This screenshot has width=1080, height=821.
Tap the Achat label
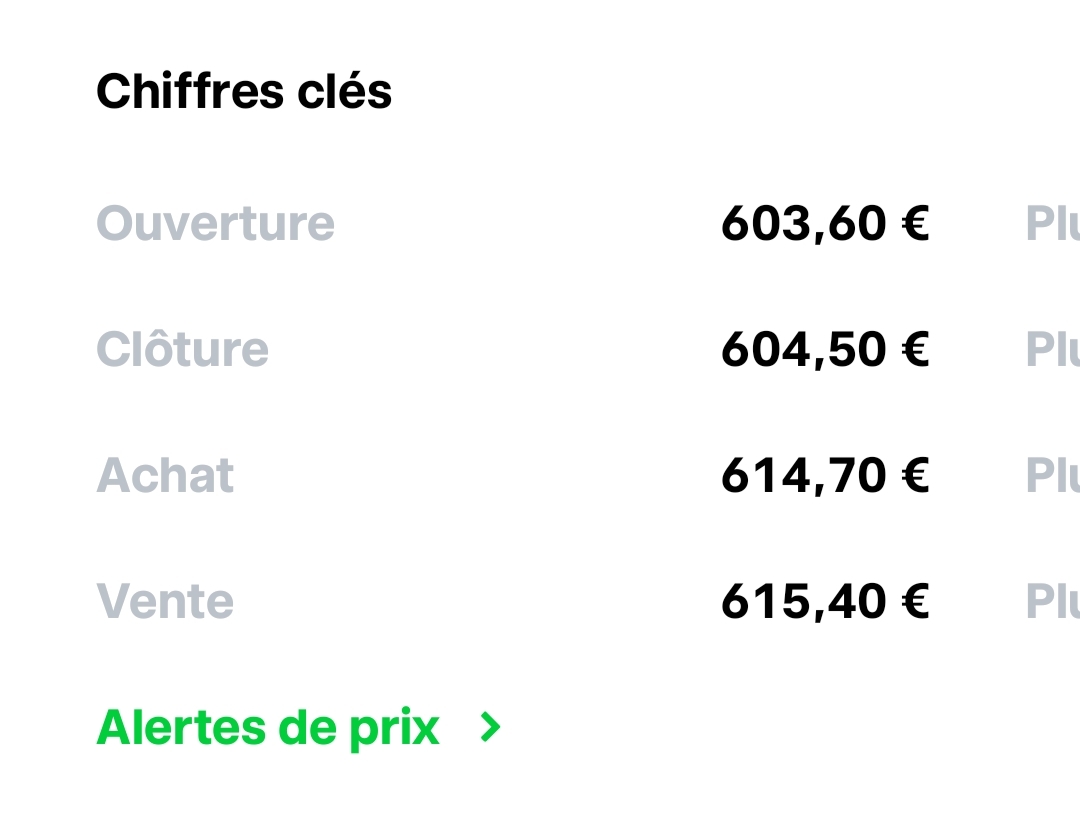(165, 475)
